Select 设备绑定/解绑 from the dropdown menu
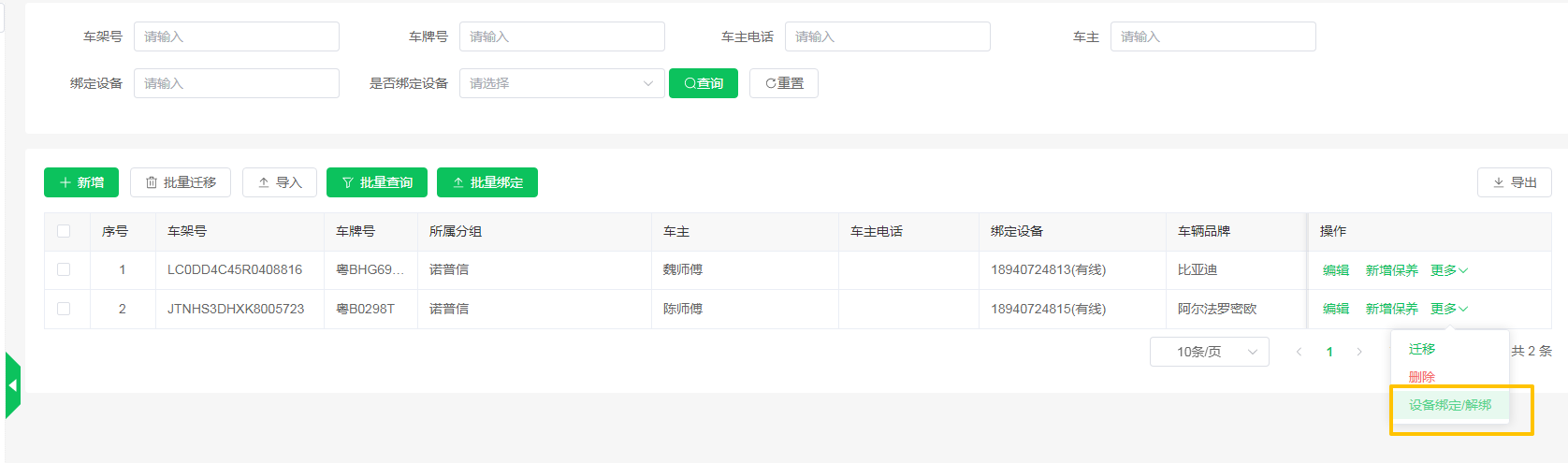This screenshot has width=1568, height=463. point(1450,405)
